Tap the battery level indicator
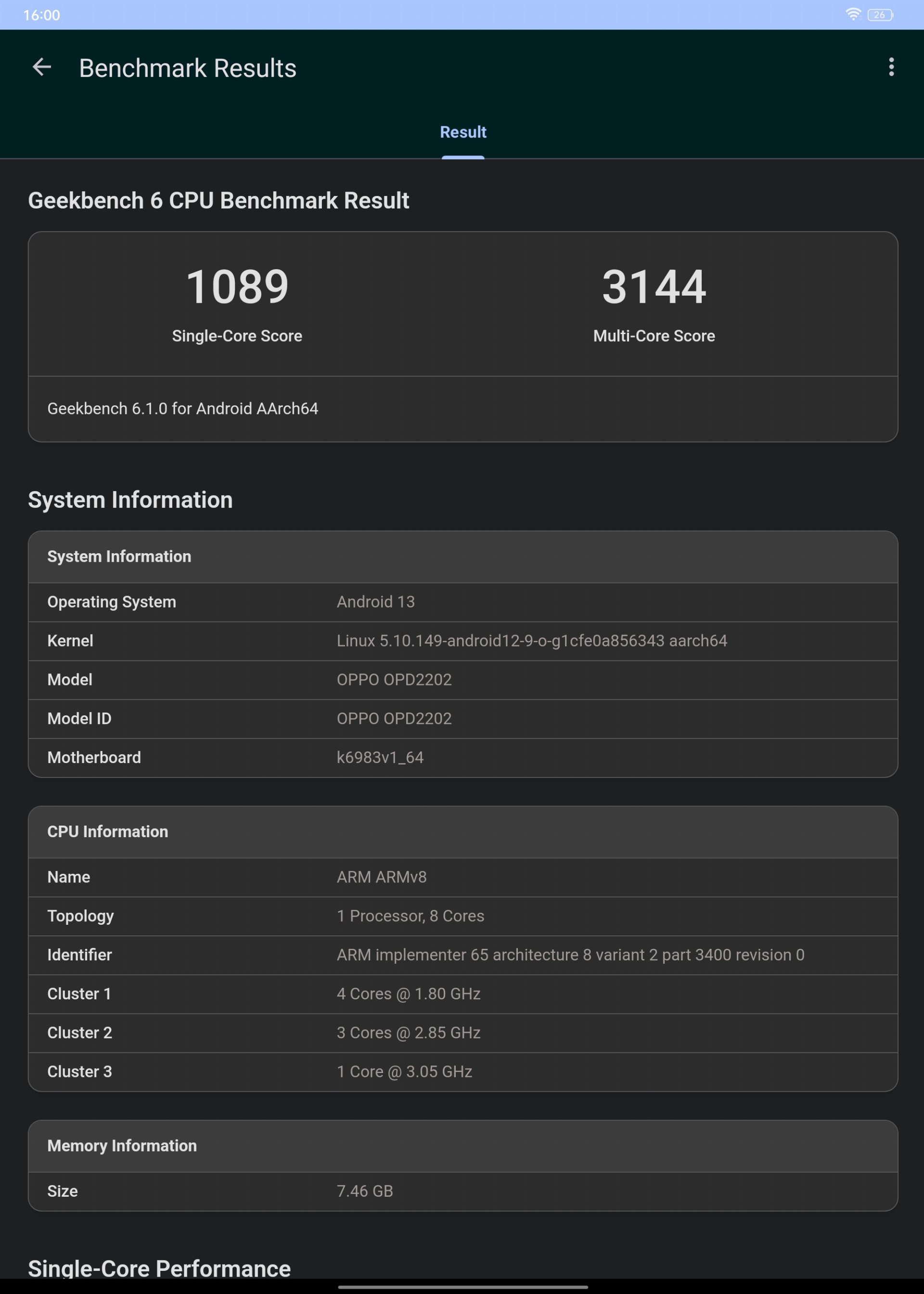Image resolution: width=924 pixels, height=1294 pixels. point(880,15)
